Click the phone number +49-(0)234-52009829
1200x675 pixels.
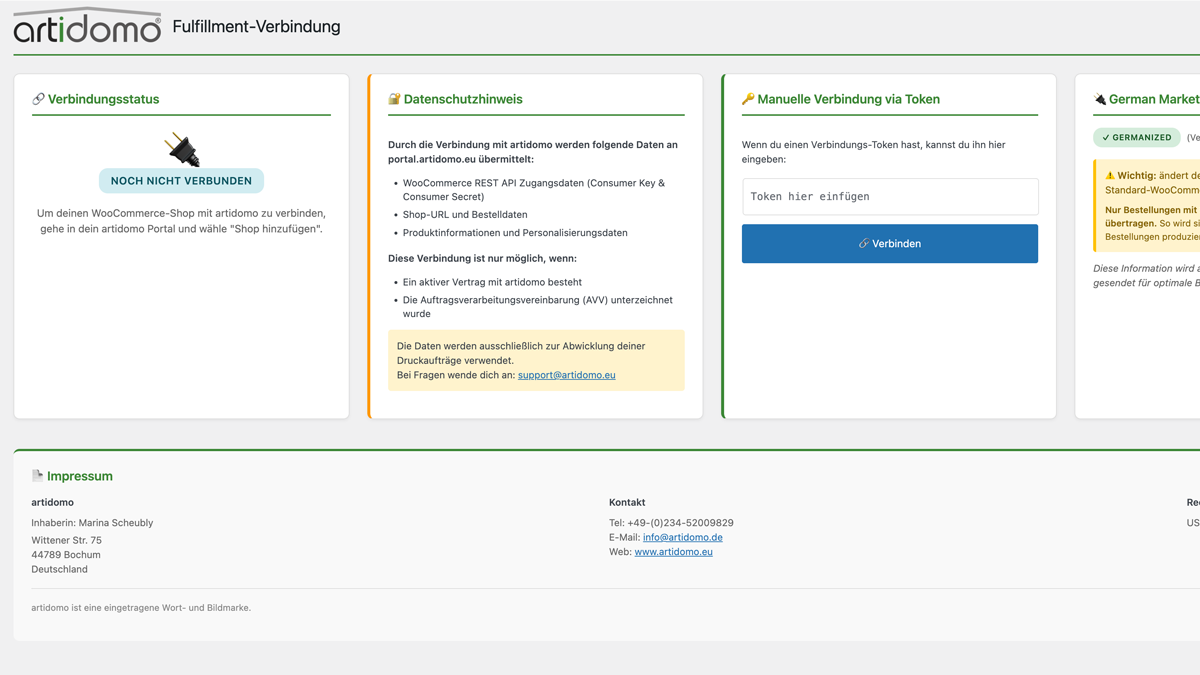point(680,523)
